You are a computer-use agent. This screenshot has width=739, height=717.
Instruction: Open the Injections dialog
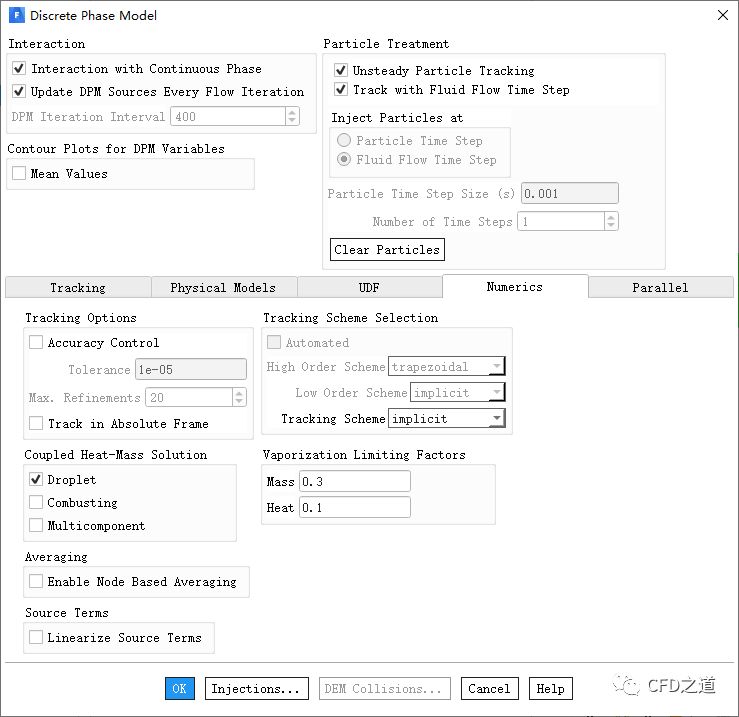coord(255,689)
